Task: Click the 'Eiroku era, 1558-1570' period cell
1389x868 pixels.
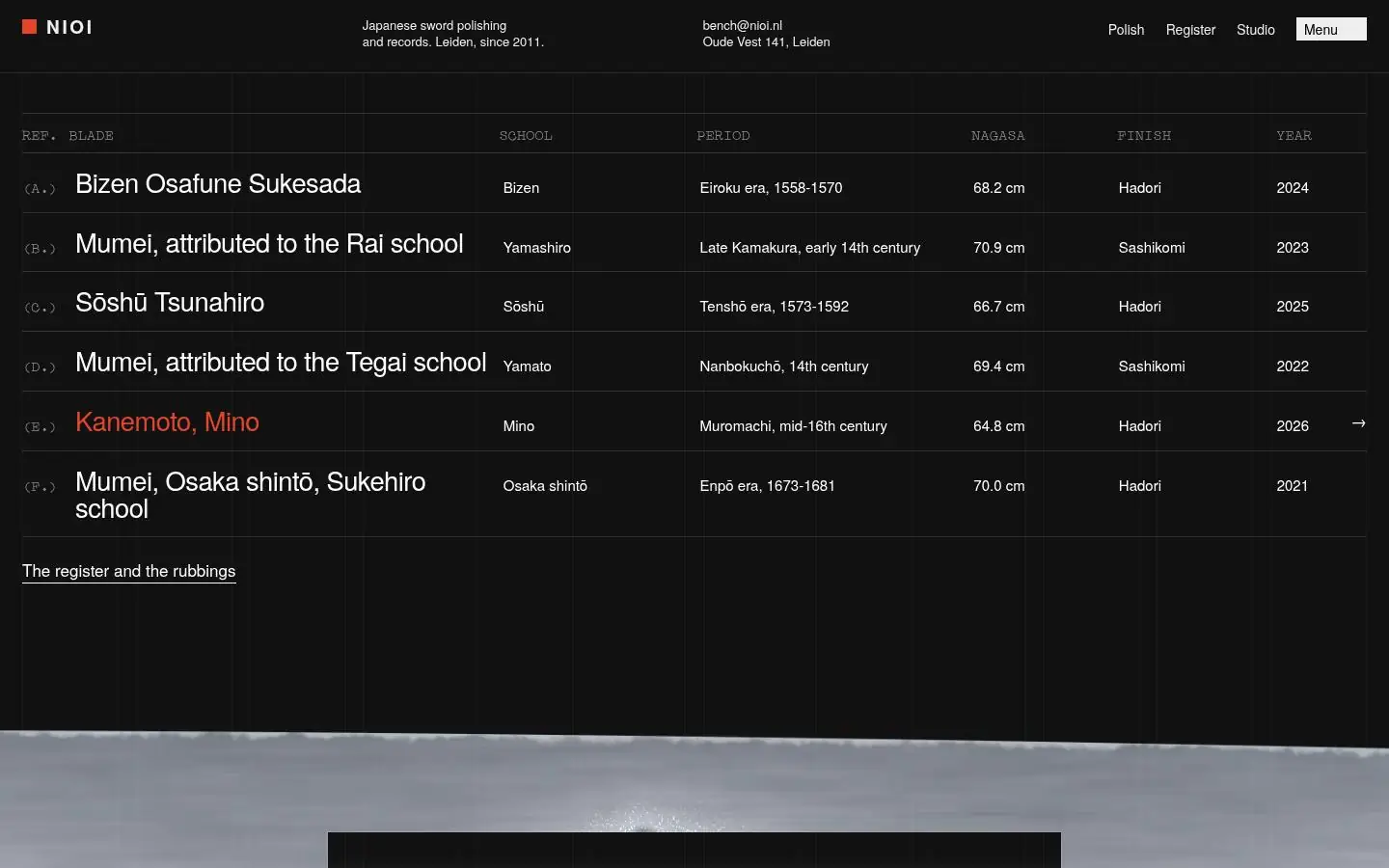Action: click(x=771, y=188)
